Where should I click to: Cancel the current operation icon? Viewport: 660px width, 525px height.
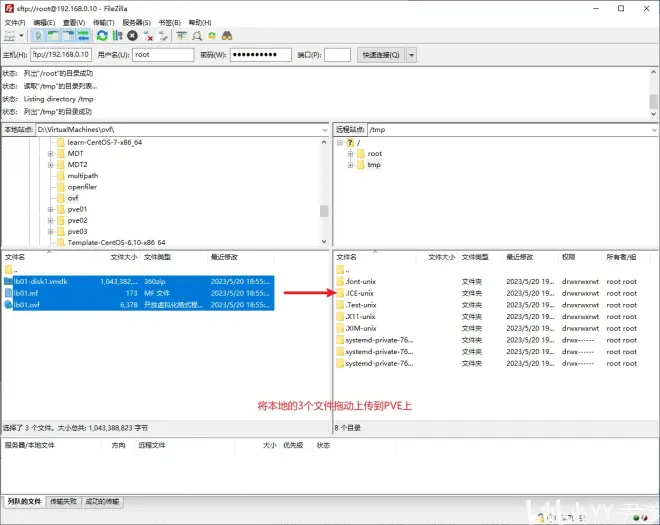coord(133,36)
